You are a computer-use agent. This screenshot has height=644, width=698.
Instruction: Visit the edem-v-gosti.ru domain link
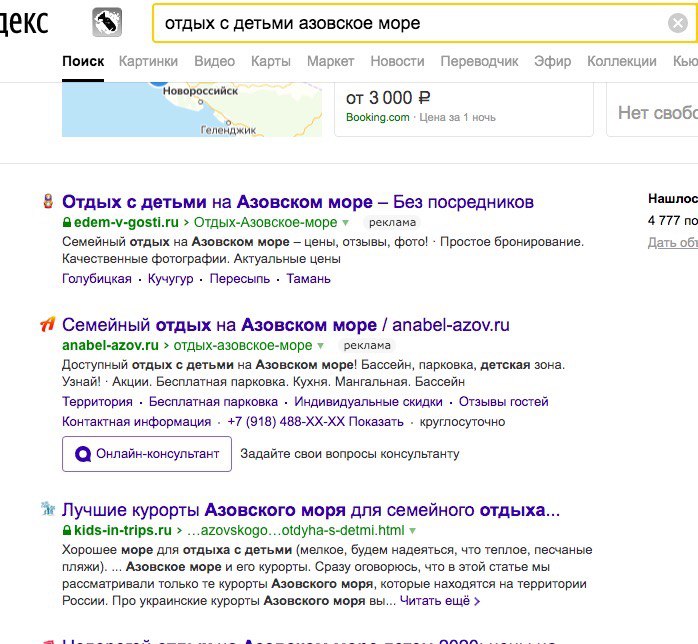[126, 222]
